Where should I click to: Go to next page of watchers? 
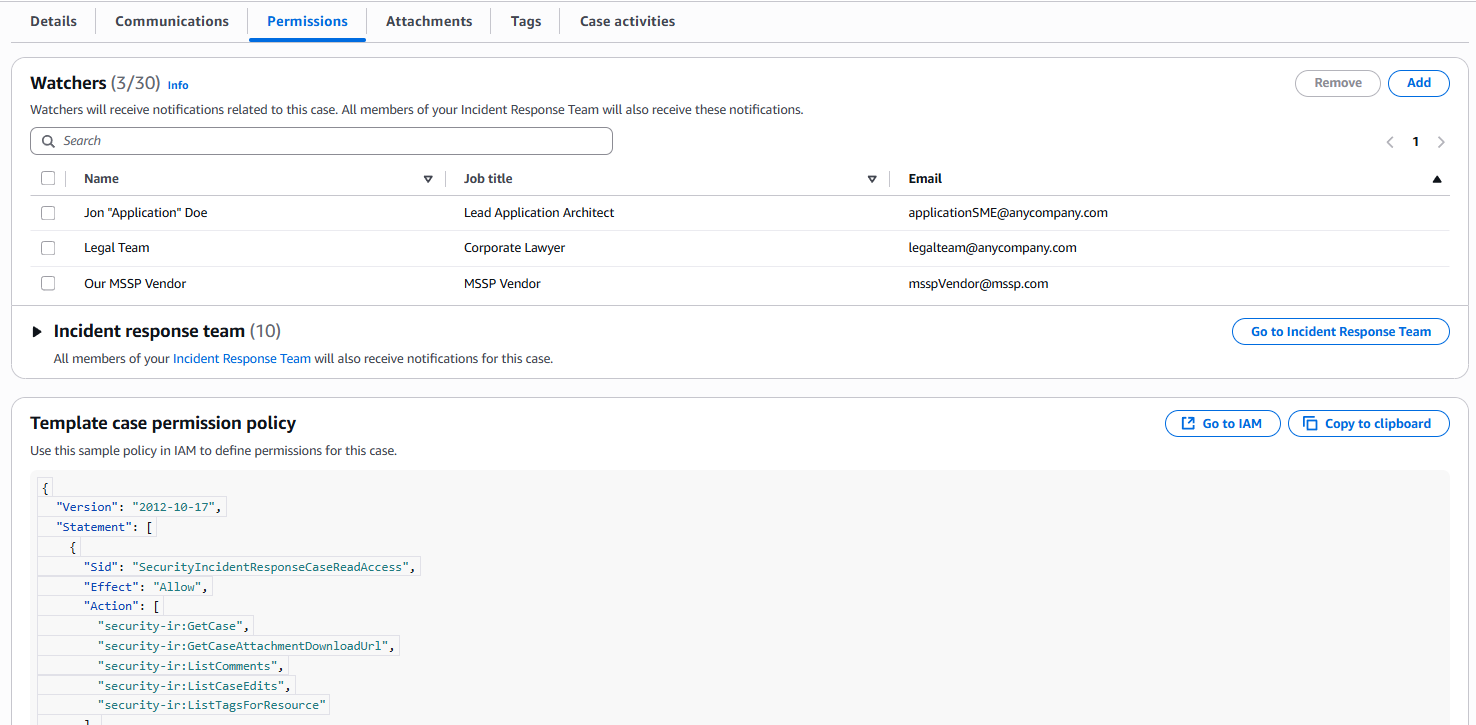[x=1441, y=142]
